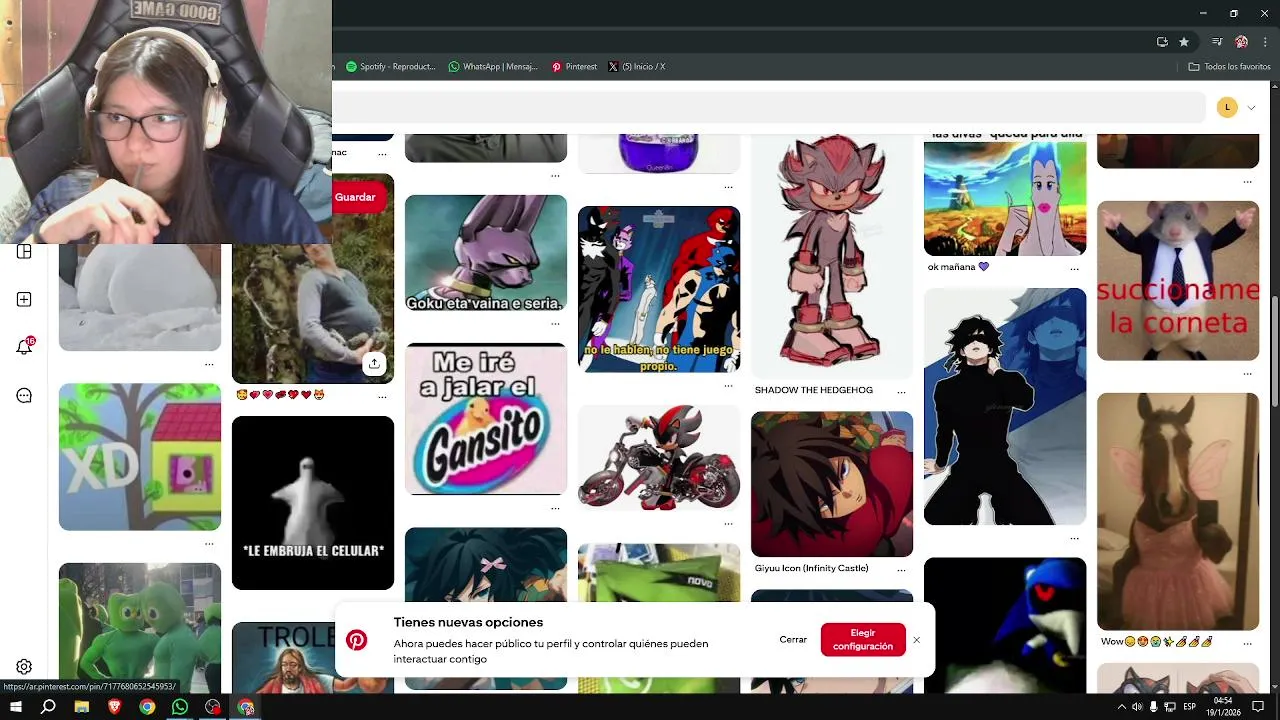Click the page vertical scrollbar thumb

1274,352
